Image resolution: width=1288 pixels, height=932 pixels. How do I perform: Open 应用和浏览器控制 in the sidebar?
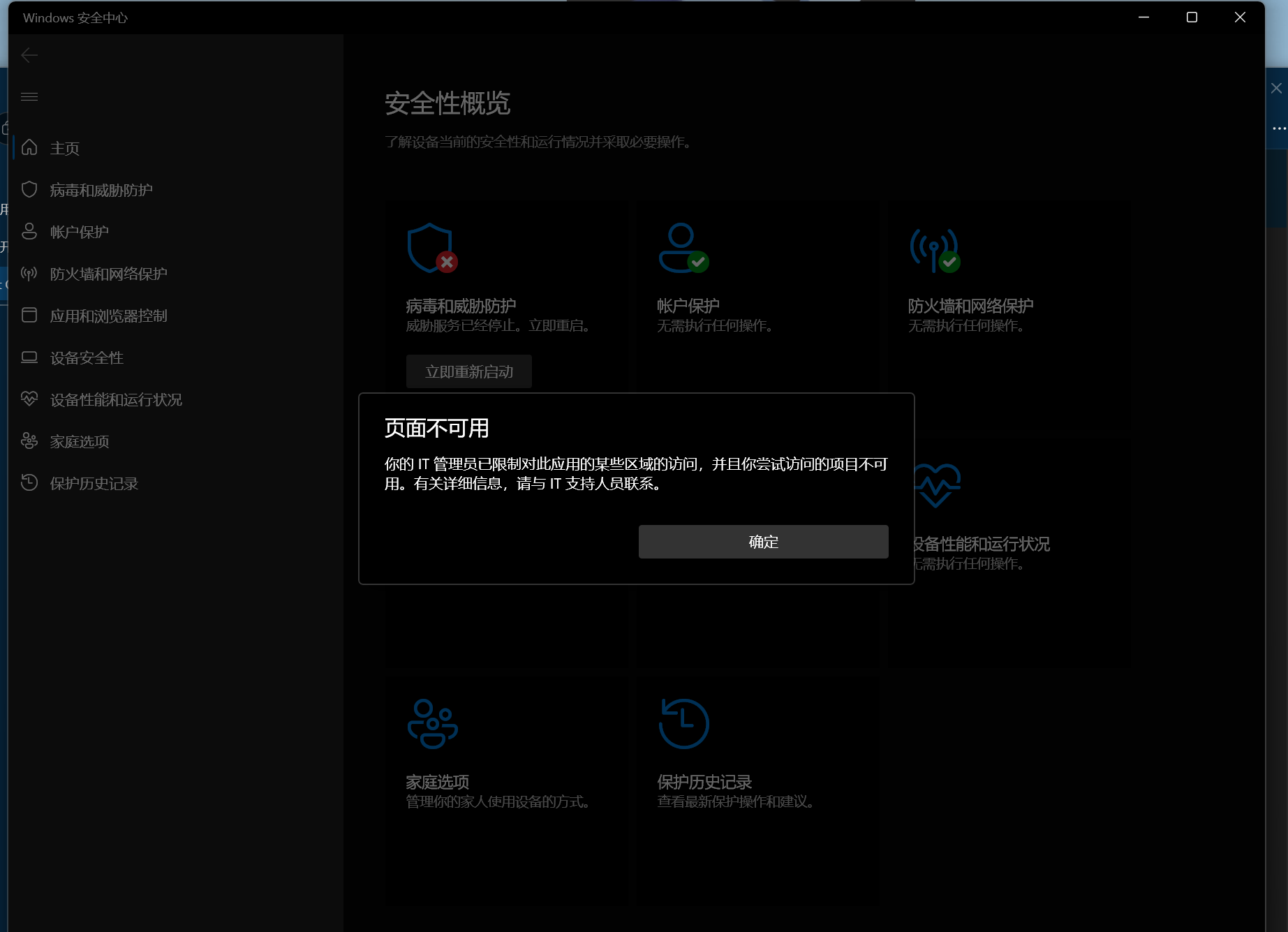tap(177, 316)
